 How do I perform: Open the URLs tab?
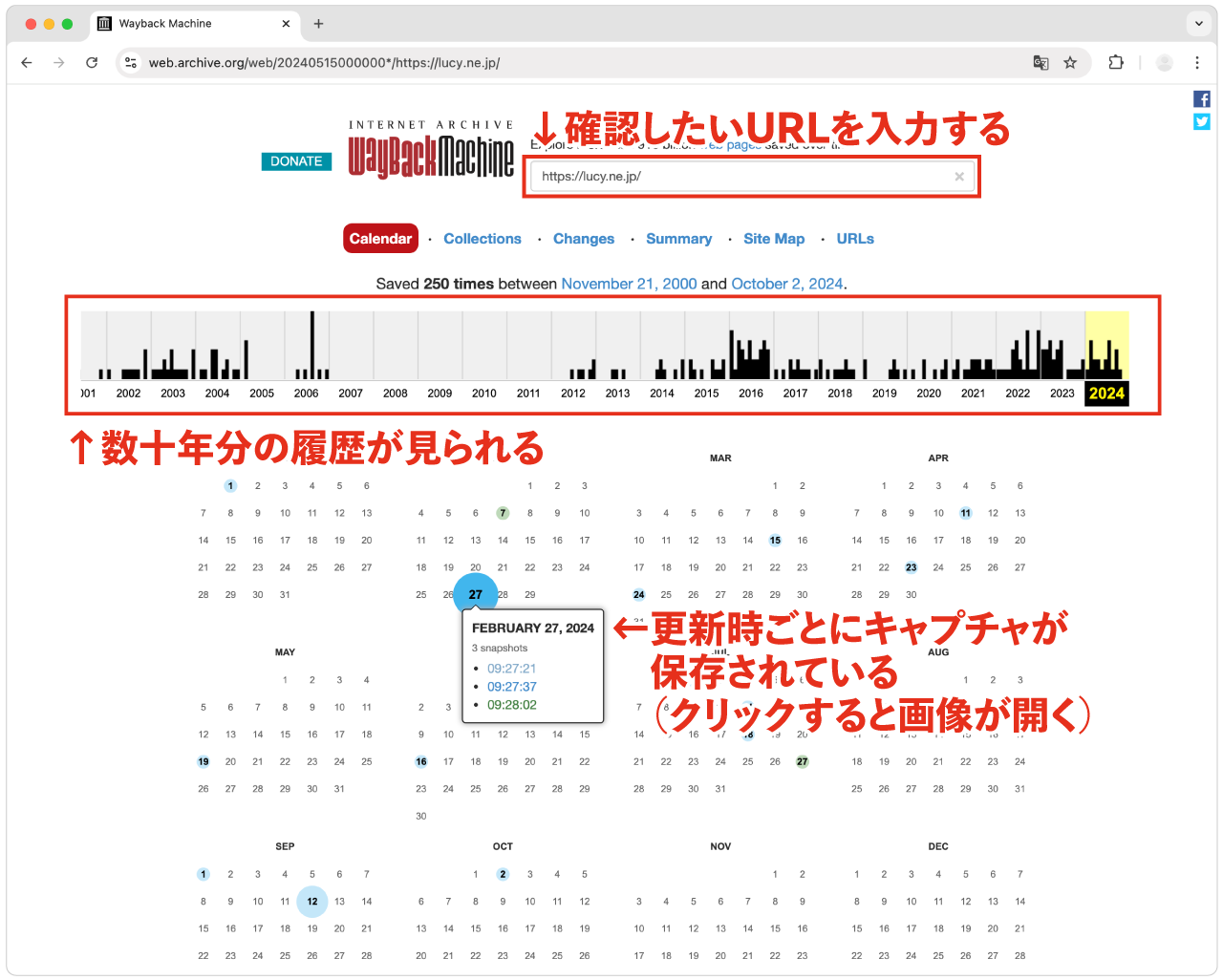pyautogui.click(x=855, y=239)
